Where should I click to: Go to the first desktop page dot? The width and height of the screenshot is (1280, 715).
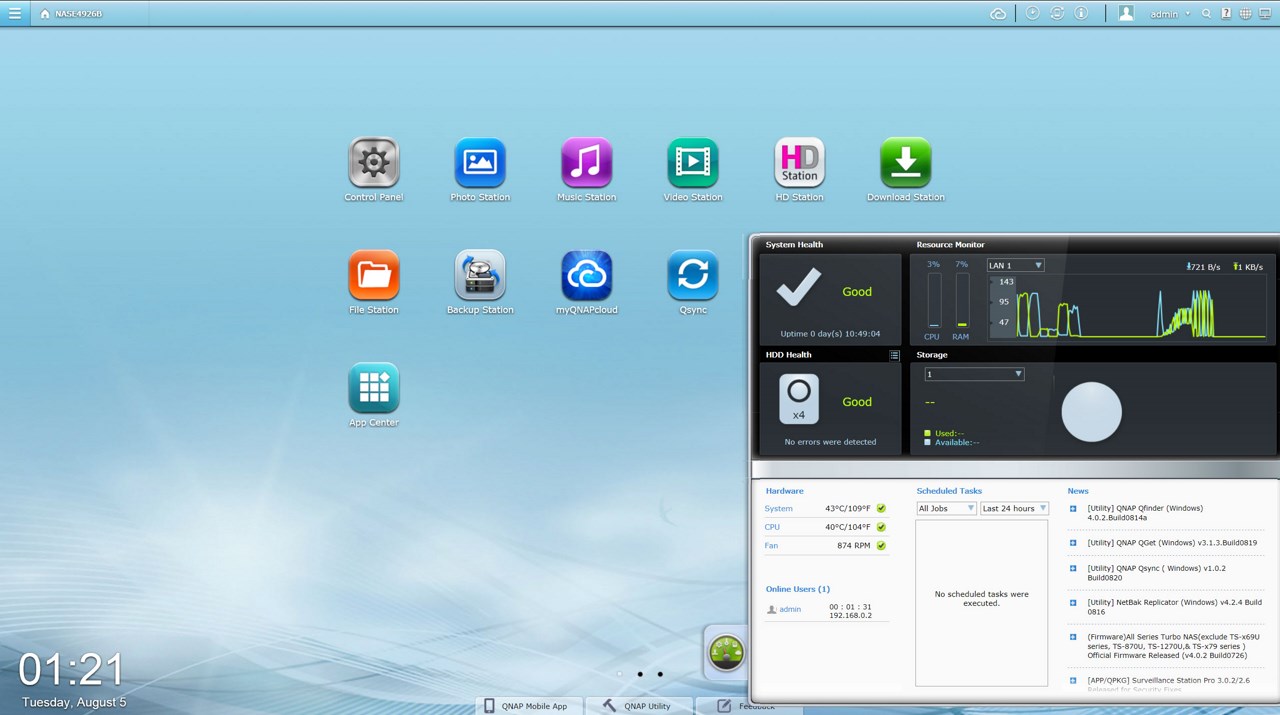619,674
